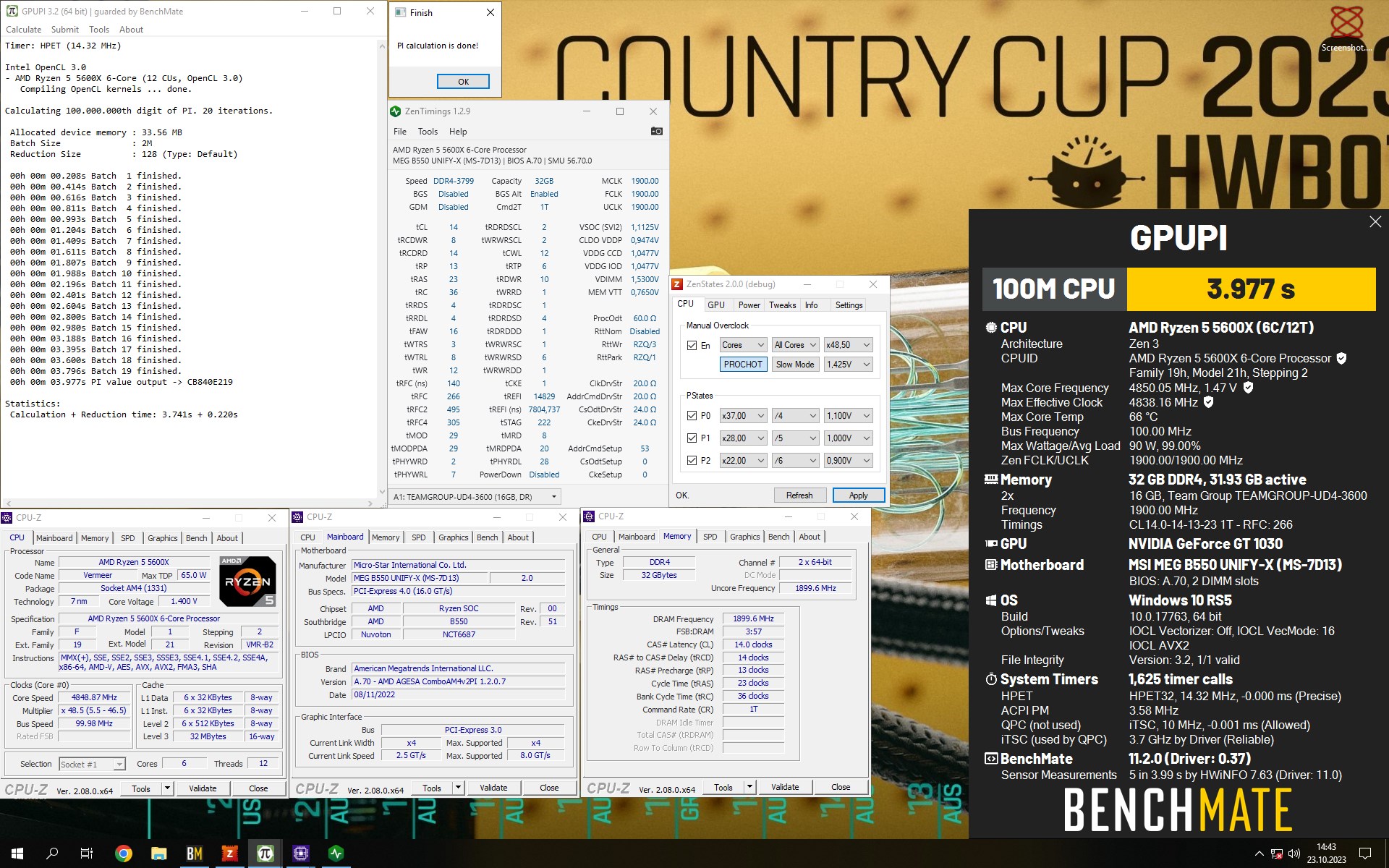Toggle the PROCHOT button
Image resolution: width=1389 pixels, height=868 pixels.
point(743,364)
